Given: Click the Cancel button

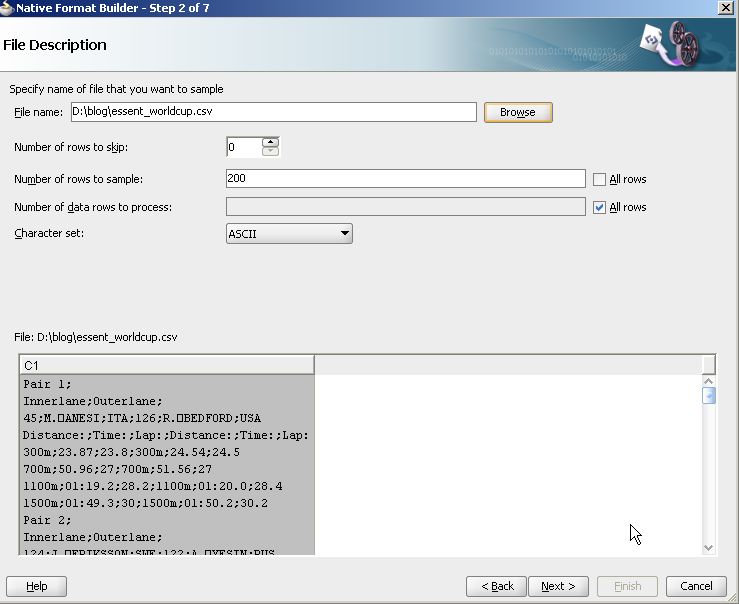Looking at the screenshot, I should 696,586.
